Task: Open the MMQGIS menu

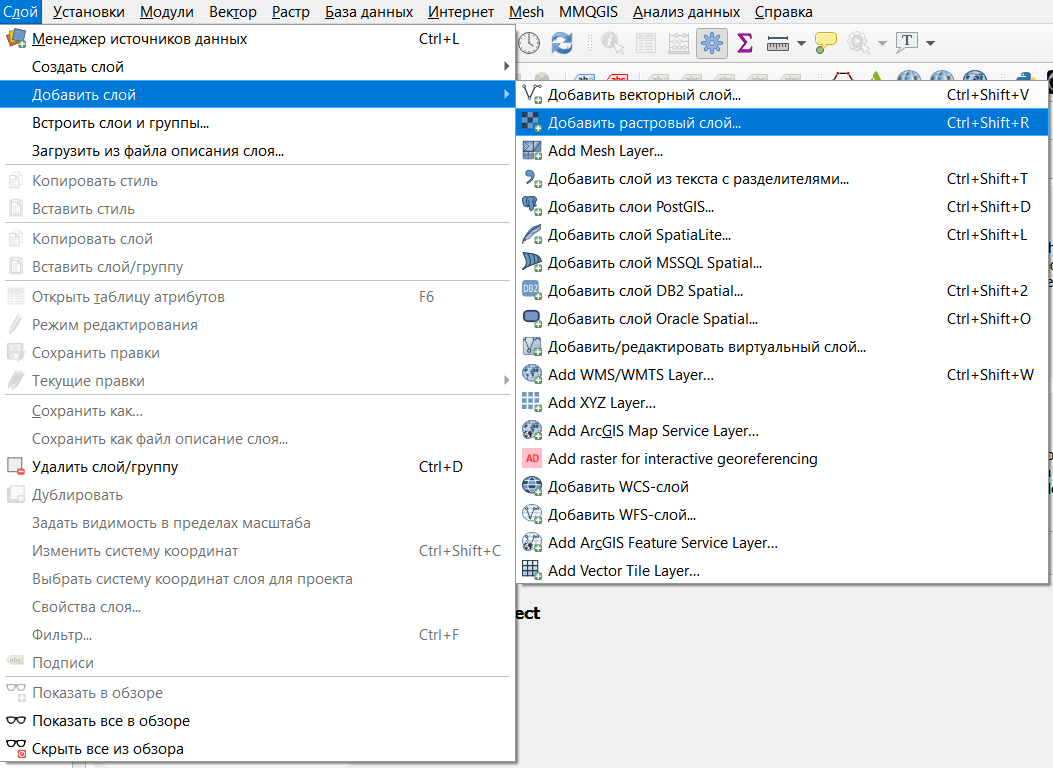Action: click(x=588, y=12)
